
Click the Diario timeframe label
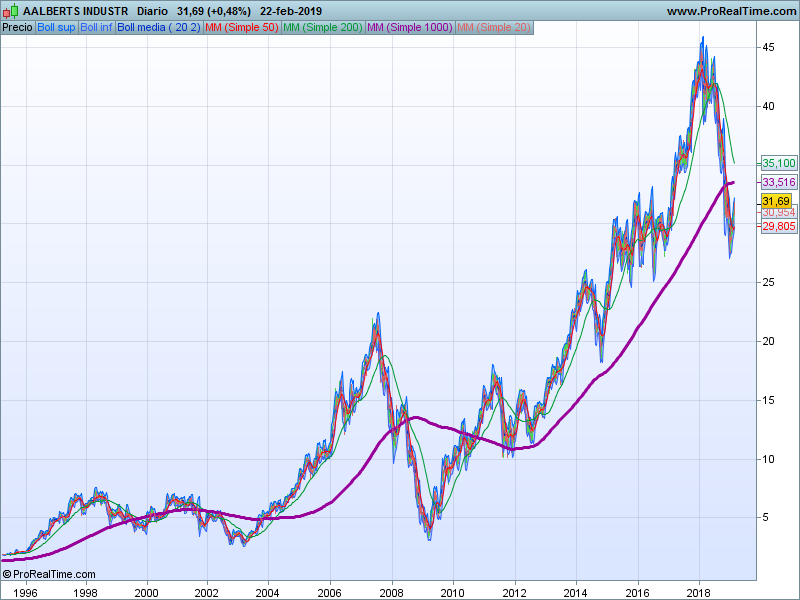[x=152, y=11]
